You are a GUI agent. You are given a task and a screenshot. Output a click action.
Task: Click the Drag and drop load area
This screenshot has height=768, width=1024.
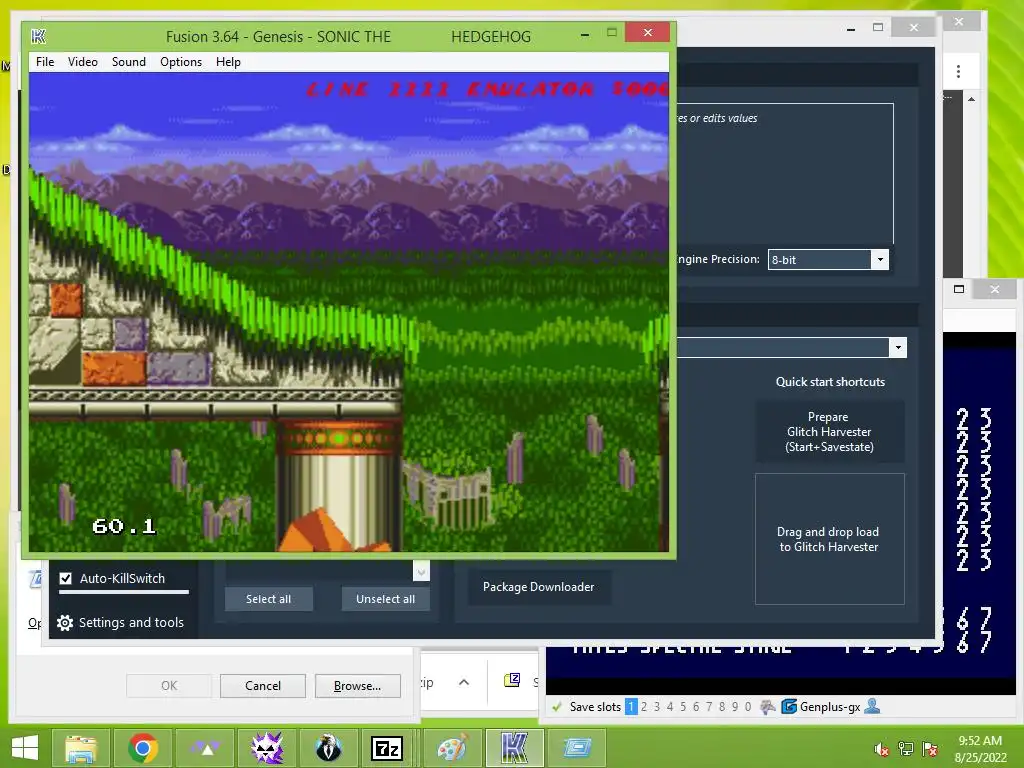click(x=829, y=539)
